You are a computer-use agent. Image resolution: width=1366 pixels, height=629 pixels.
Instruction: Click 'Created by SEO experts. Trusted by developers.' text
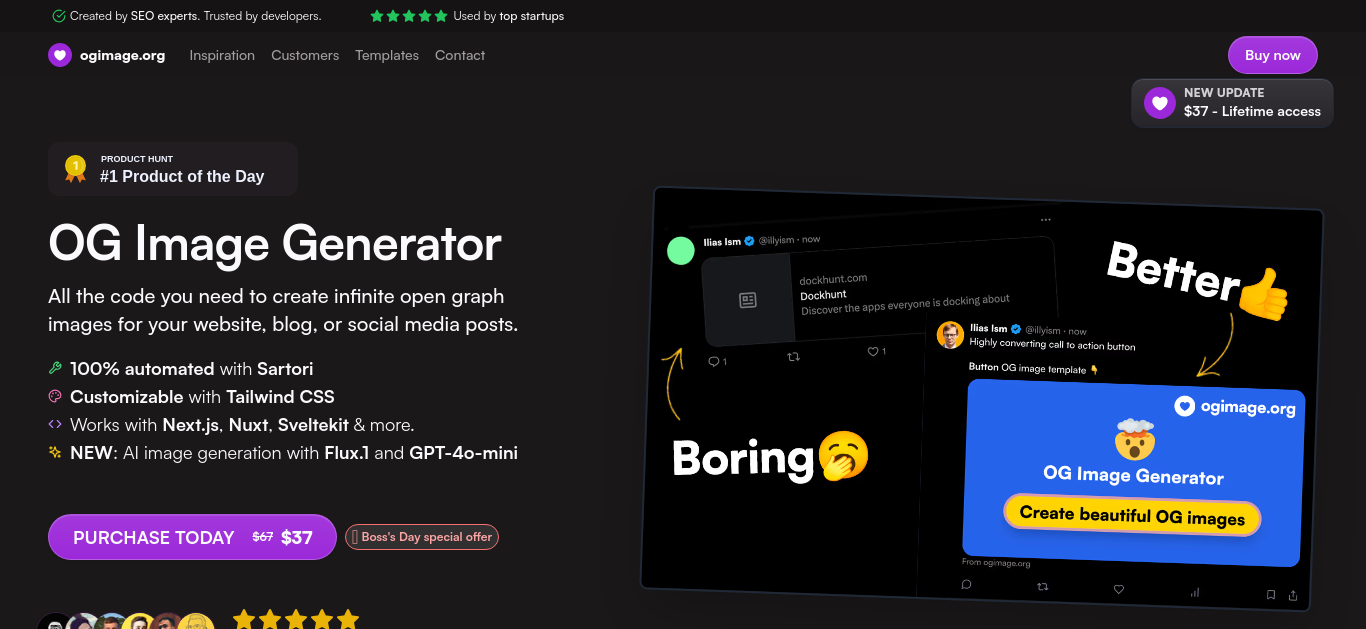196,16
